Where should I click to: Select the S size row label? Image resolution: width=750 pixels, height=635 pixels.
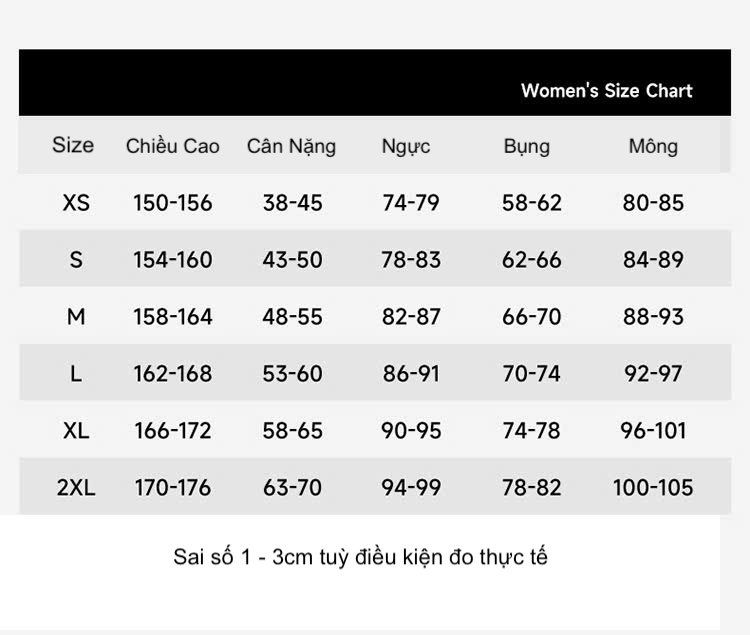tap(76, 260)
